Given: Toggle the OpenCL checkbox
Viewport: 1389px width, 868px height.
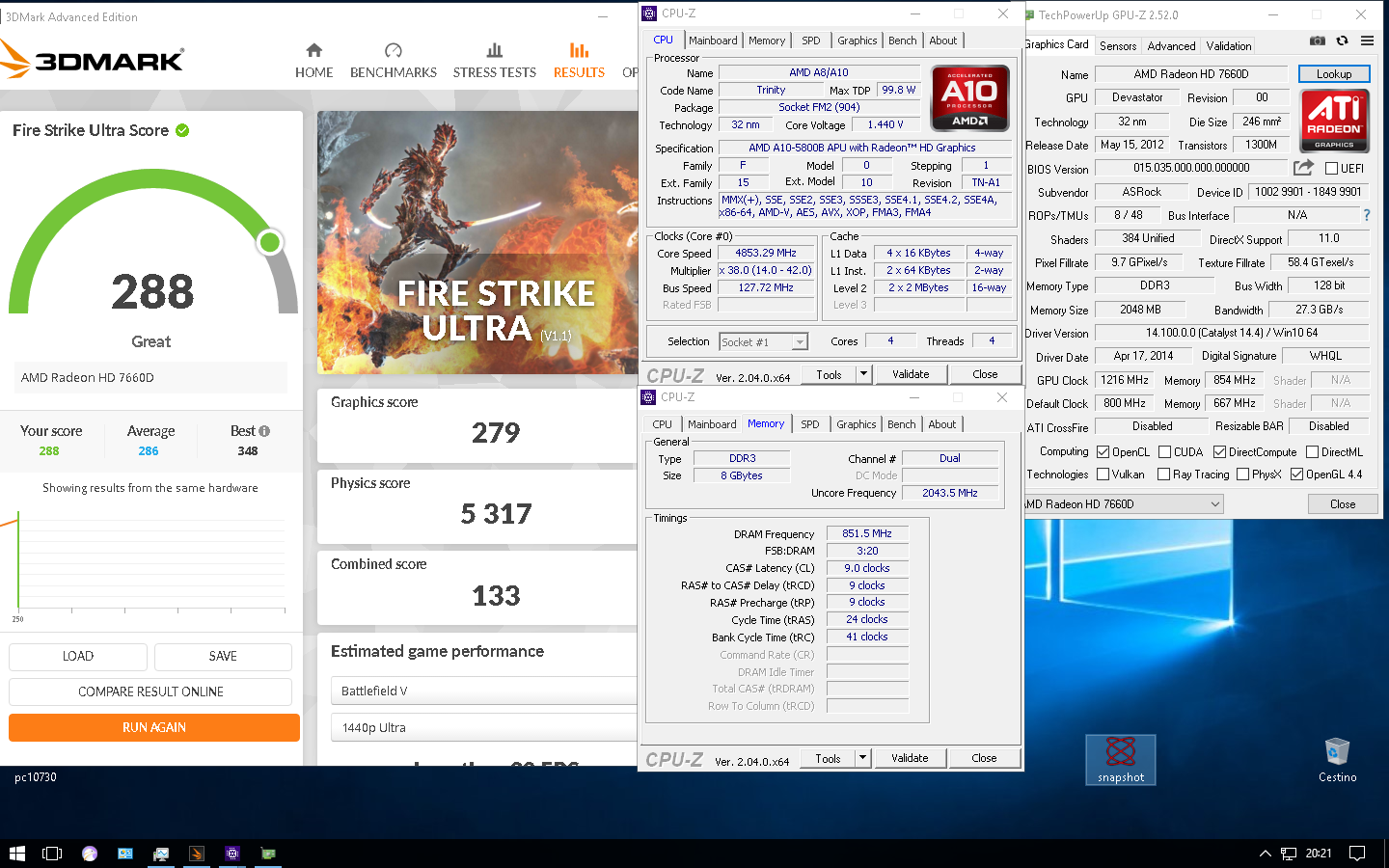Looking at the screenshot, I should point(1103,451).
